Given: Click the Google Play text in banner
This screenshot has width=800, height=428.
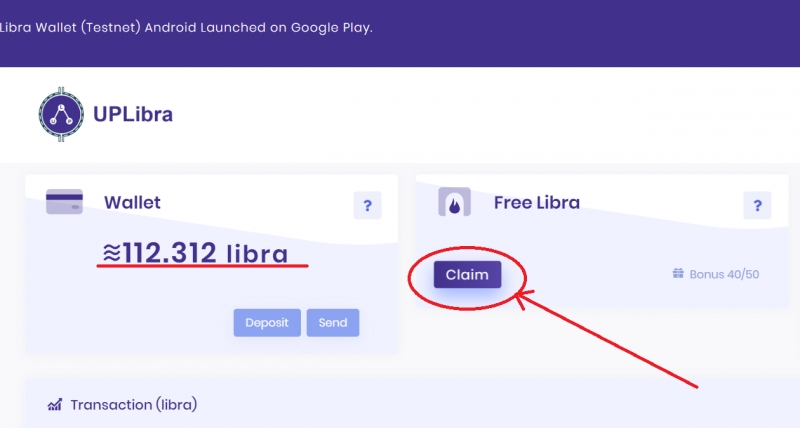Looking at the screenshot, I should (x=332, y=28).
